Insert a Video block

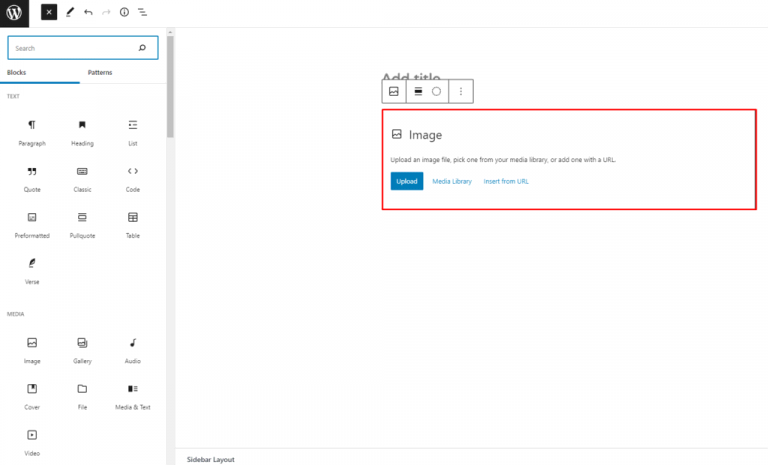pos(32,443)
